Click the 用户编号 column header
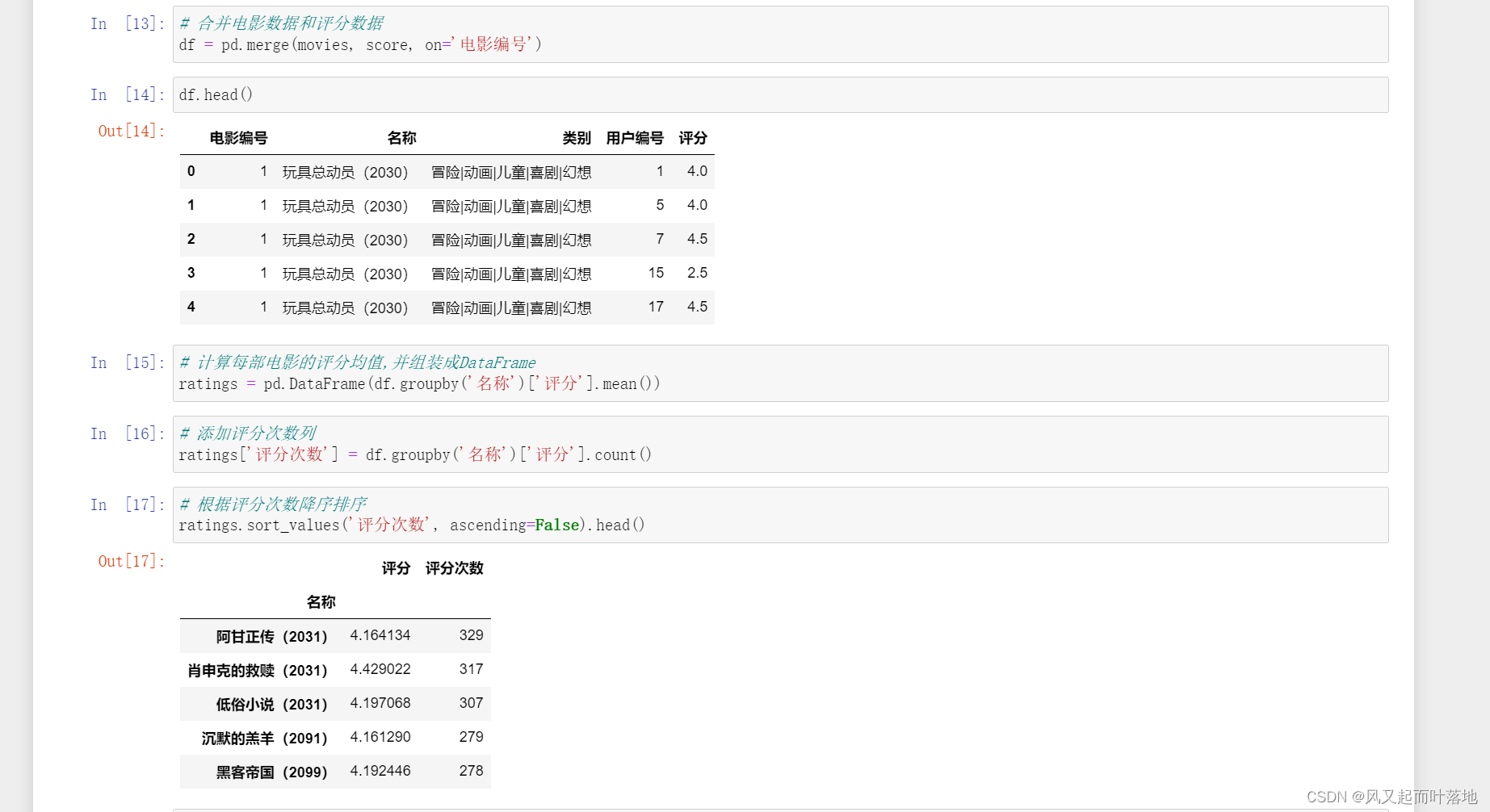This screenshot has width=1490, height=812. click(635, 138)
